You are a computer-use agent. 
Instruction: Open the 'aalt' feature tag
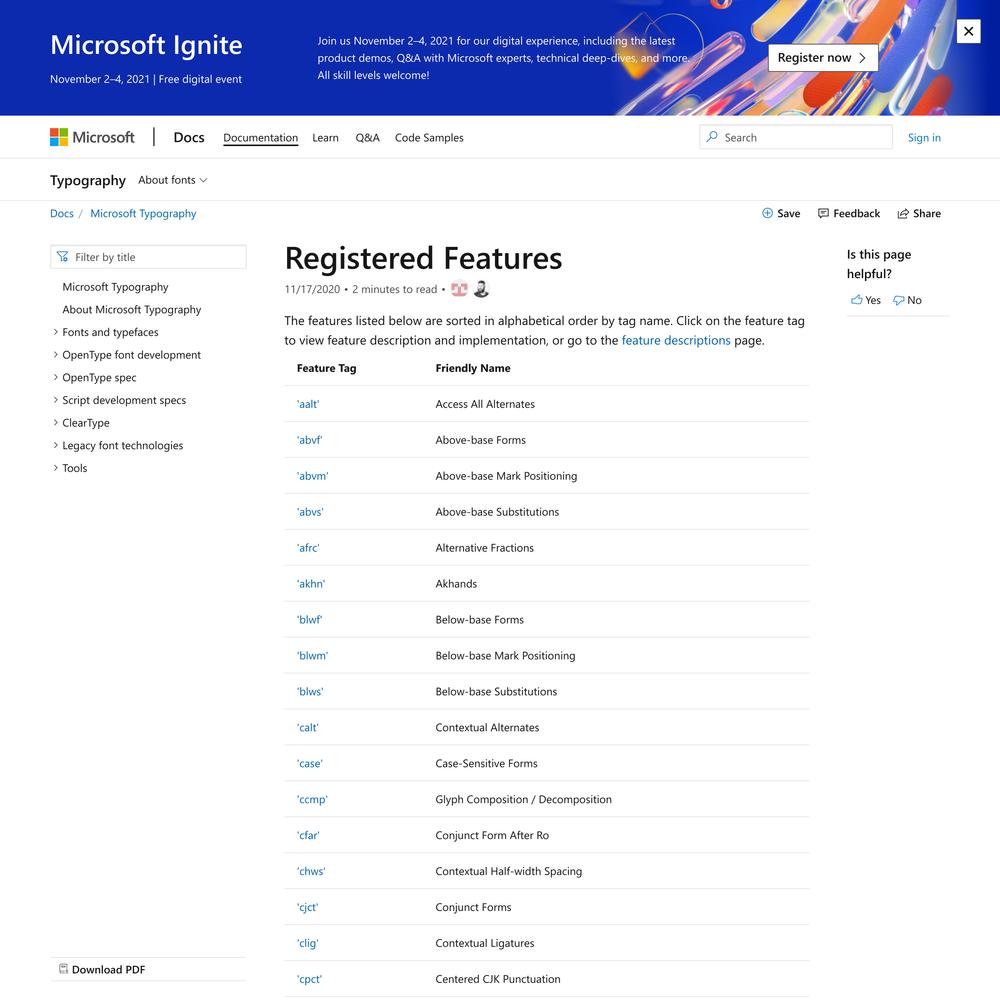pyautogui.click(x=308, y=404)
